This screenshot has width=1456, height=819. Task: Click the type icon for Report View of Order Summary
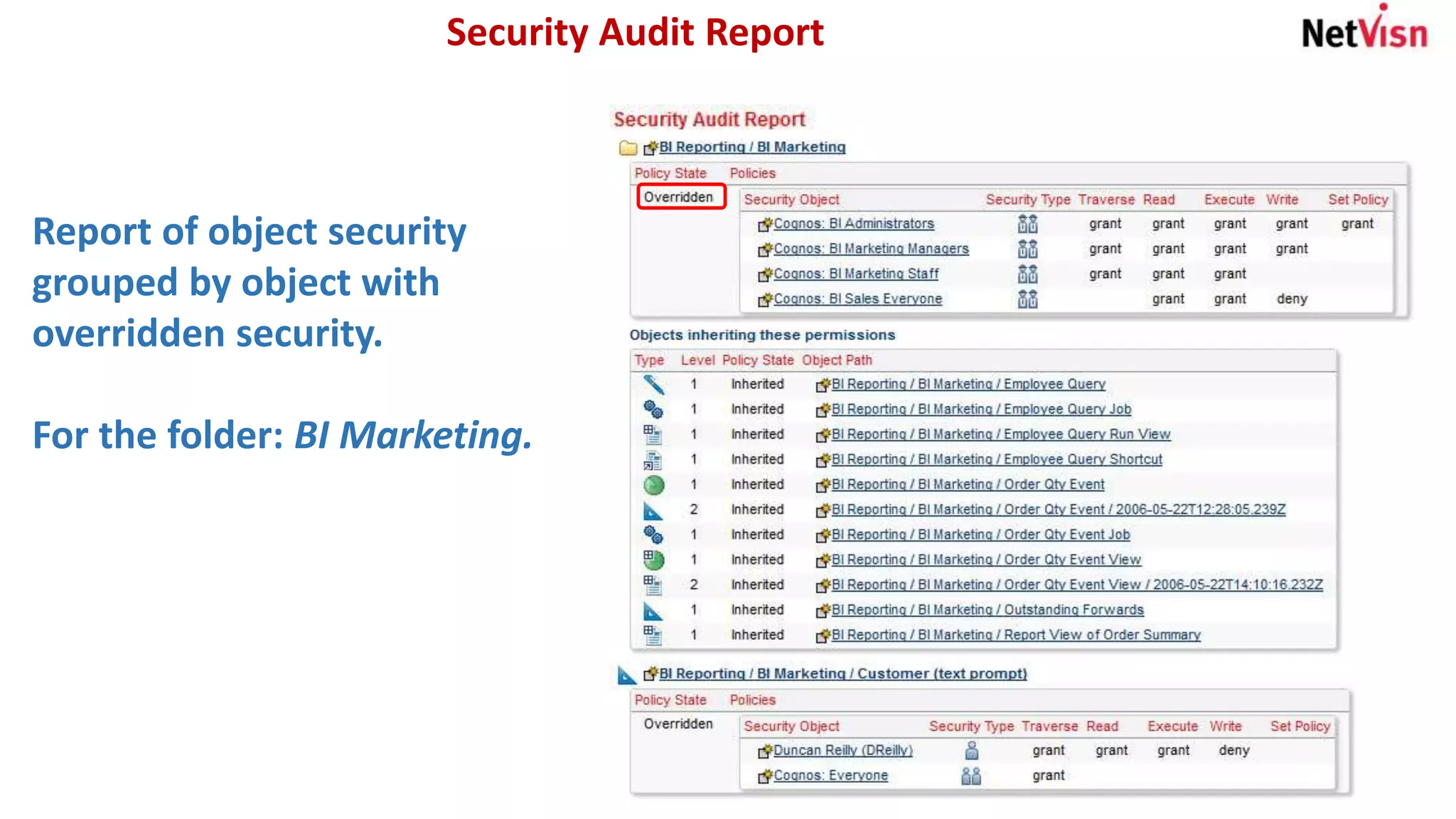(x=653, y=635)
